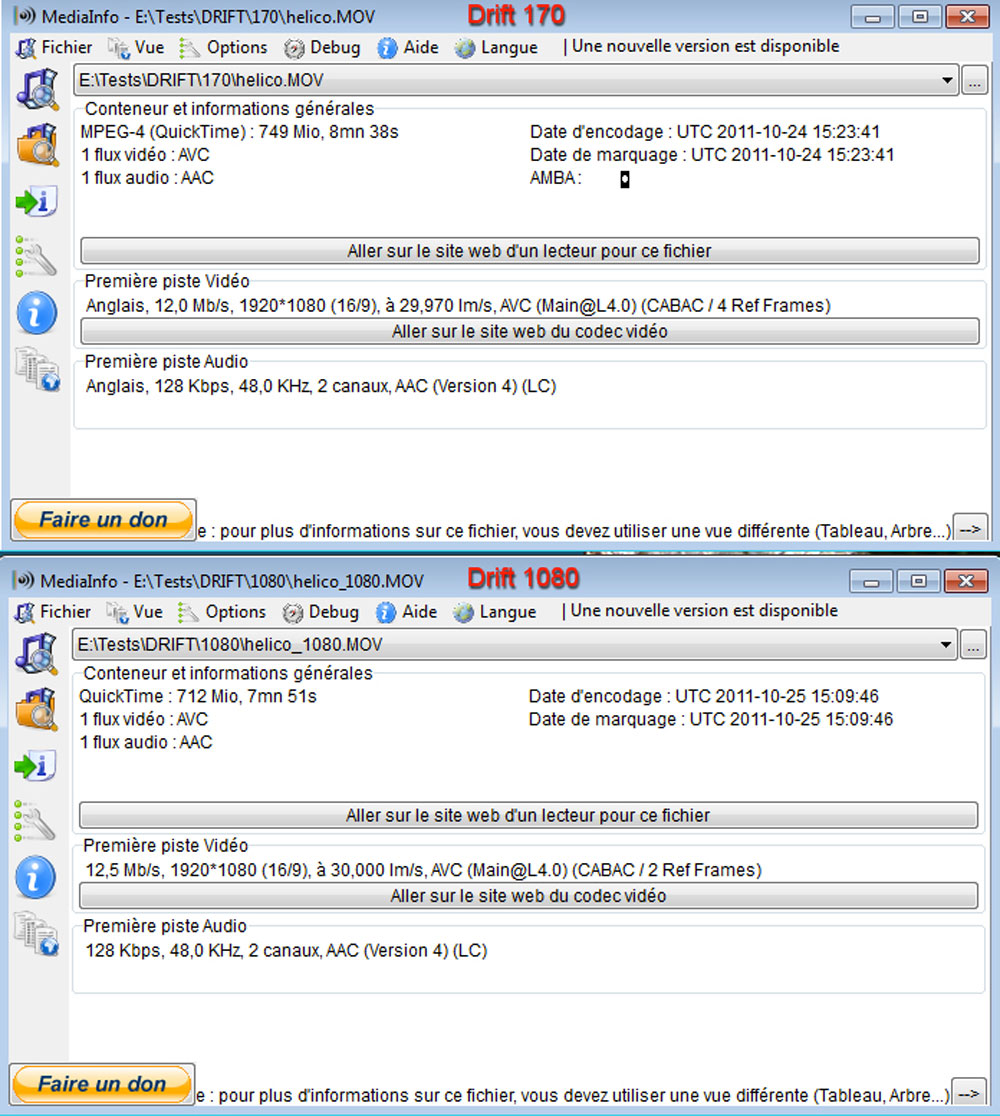Click new version notice in helico_1080.MOV window
The height and width of the screenshot is (1116, 1000).
[704, 611]
